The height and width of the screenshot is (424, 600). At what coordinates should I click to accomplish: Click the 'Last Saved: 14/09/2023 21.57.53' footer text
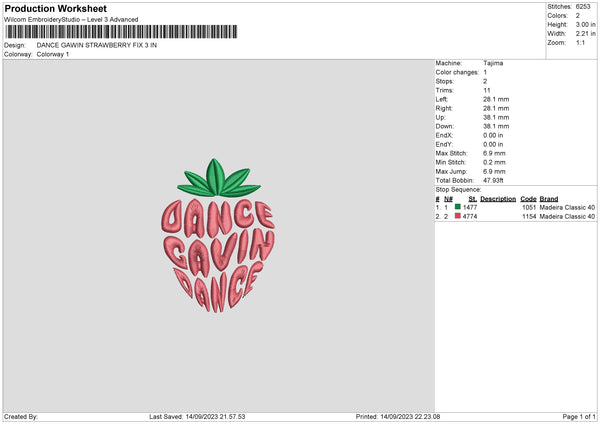(x=197, y=417)
